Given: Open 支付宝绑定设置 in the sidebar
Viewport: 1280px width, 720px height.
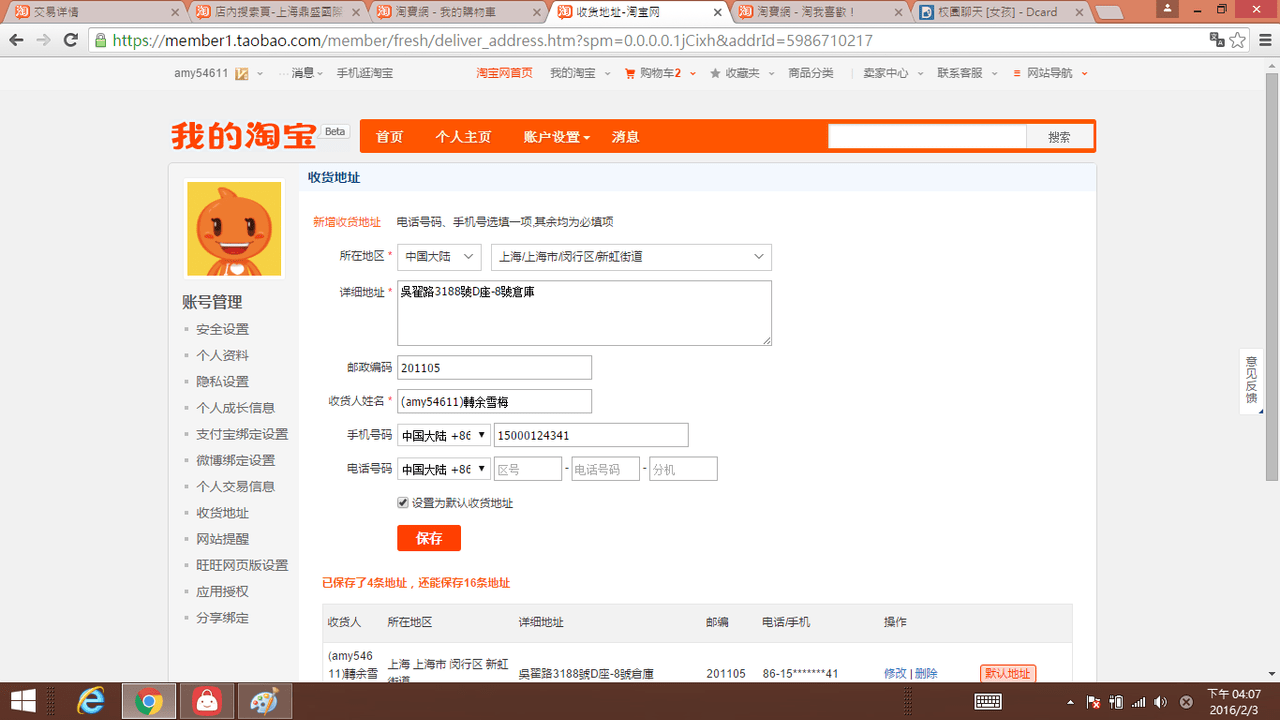Looking at the screenshot, I should point(242,434).
